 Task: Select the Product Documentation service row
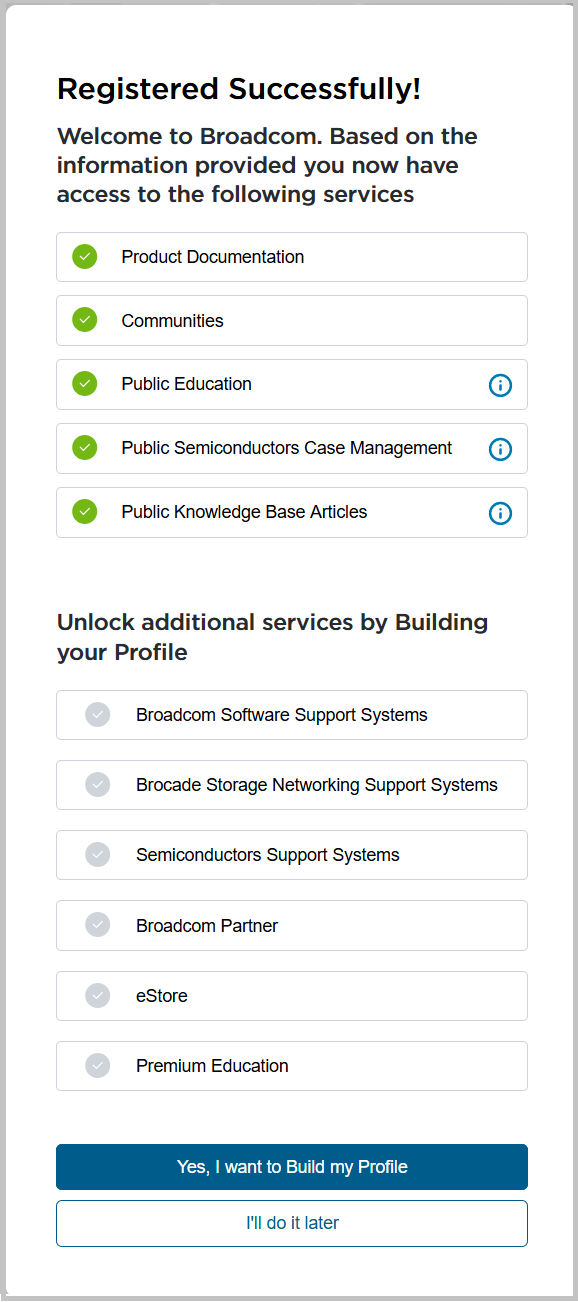292,257
